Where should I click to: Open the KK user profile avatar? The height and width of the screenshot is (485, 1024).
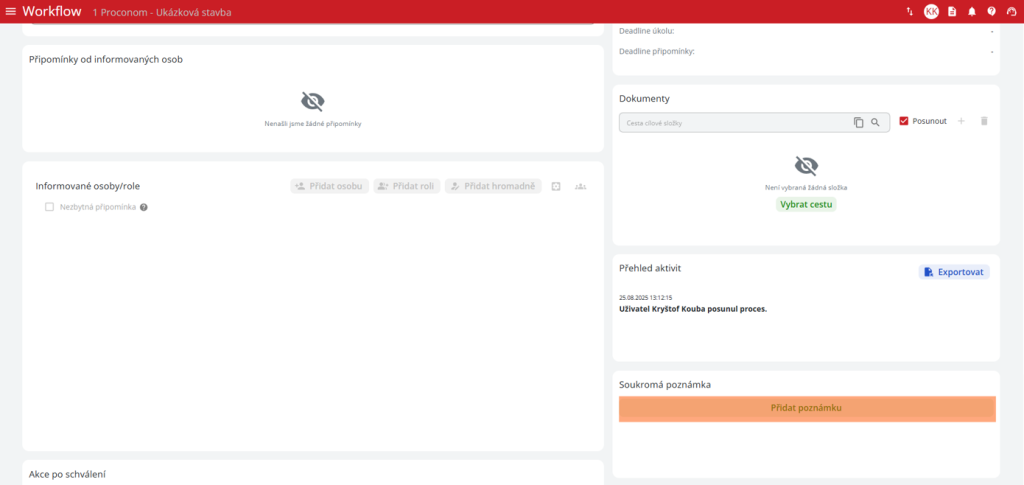point(931,12)
